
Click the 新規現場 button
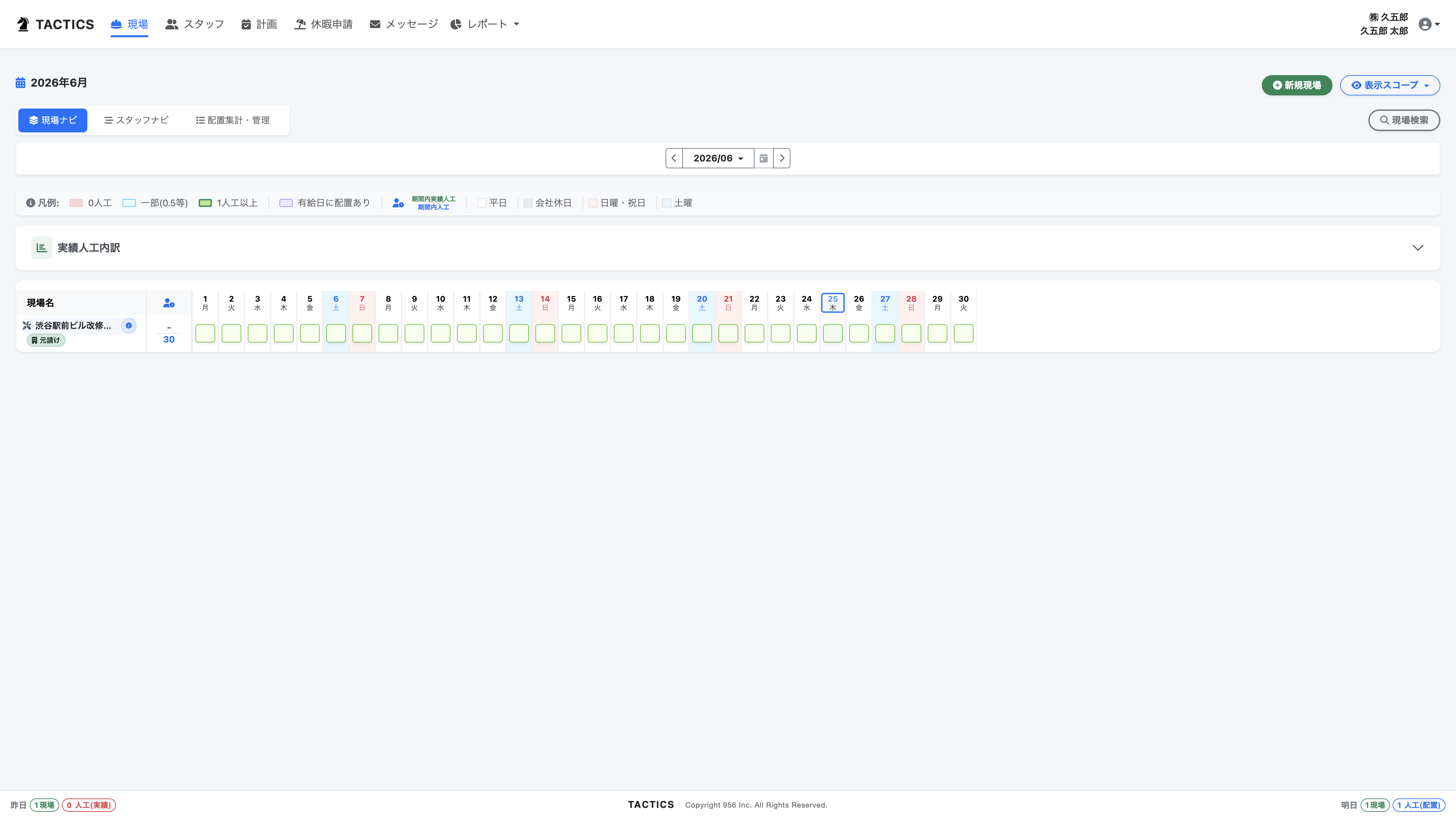click(x=1296, y=85)
